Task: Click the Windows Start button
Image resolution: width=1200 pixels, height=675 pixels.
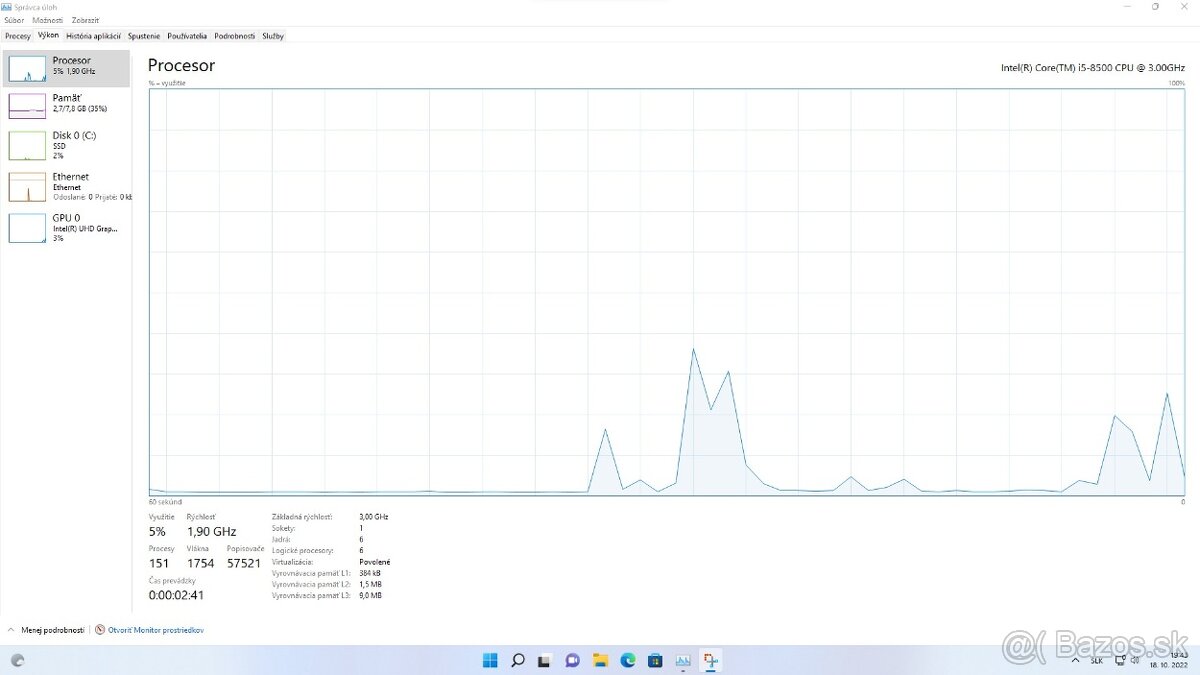Action: (x=490, y=660)
